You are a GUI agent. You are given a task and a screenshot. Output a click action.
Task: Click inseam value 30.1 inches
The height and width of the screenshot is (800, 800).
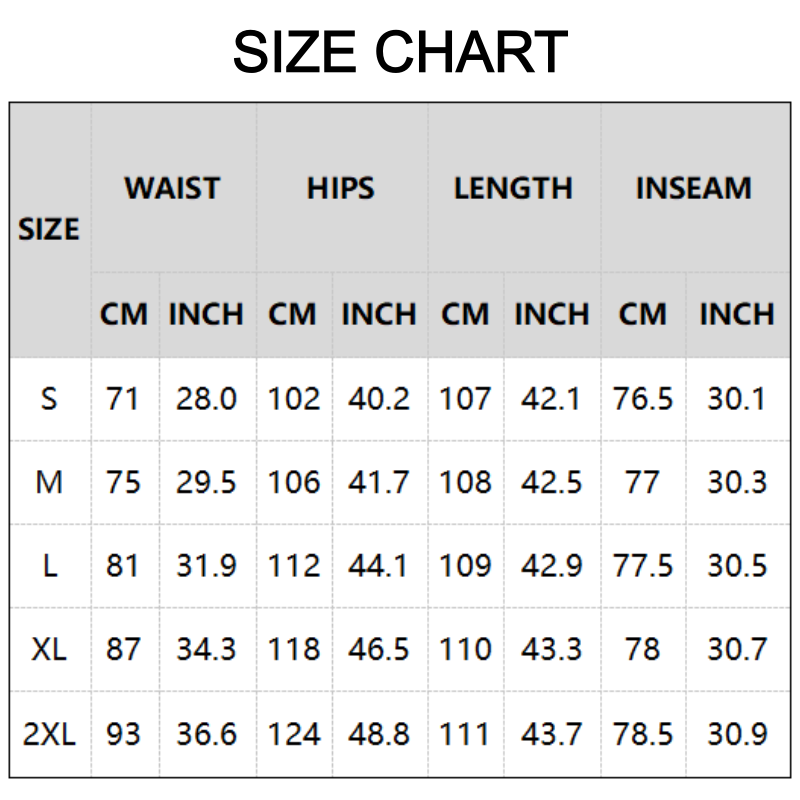737,399
